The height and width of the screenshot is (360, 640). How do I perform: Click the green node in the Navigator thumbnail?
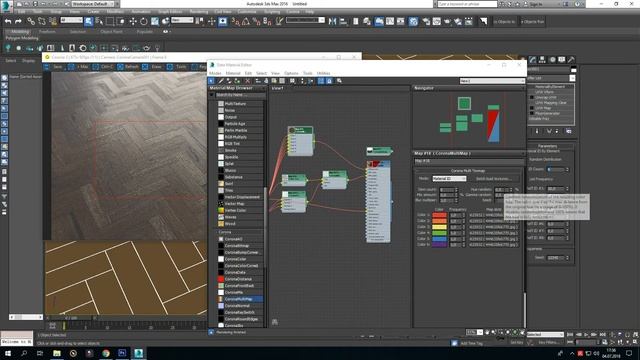coord(464,104)
